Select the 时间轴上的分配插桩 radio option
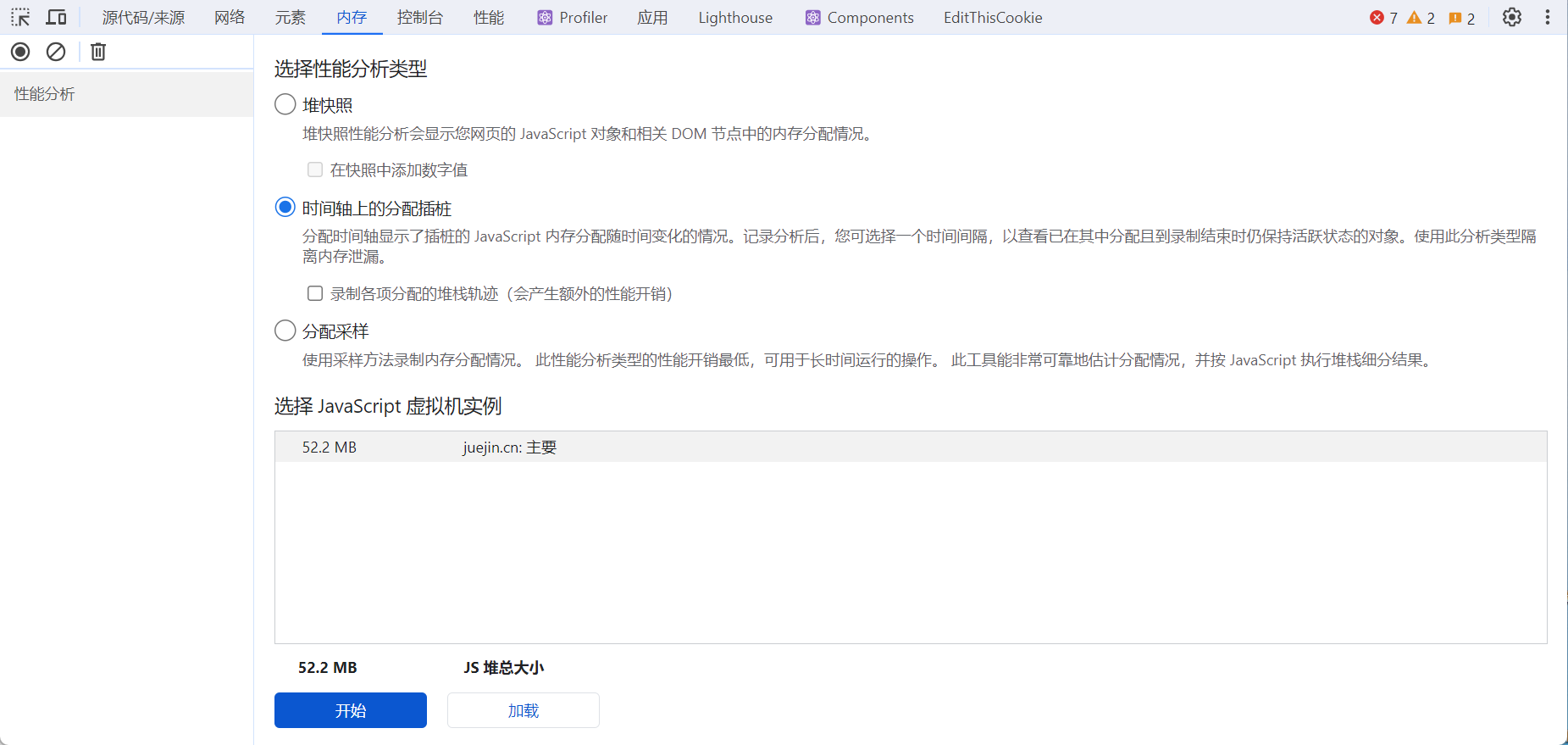Viewport: 1568px width, 745px height. 285,208
